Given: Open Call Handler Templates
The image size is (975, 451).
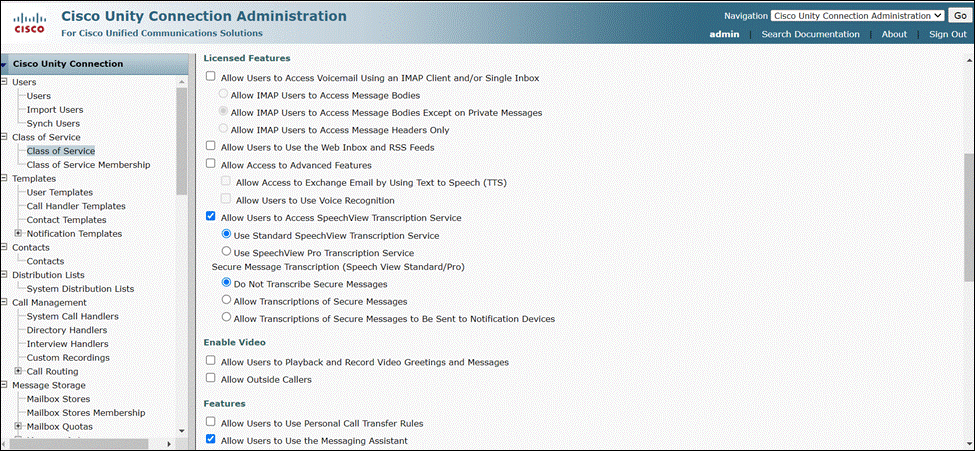Looking at the screenshot, I should click(76, 206).
